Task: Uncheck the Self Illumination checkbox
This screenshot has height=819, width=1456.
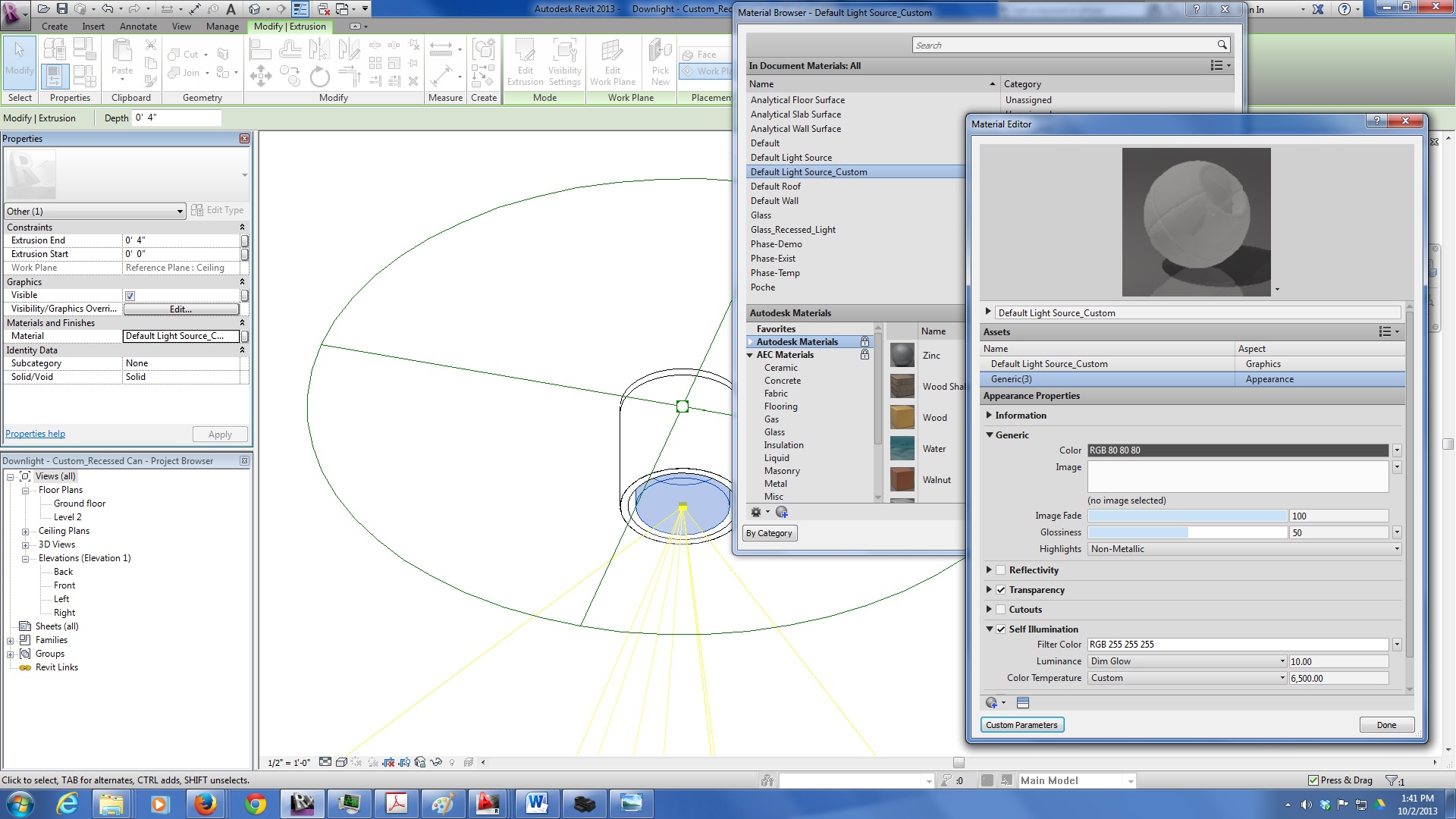Action: click(1001, 629)
